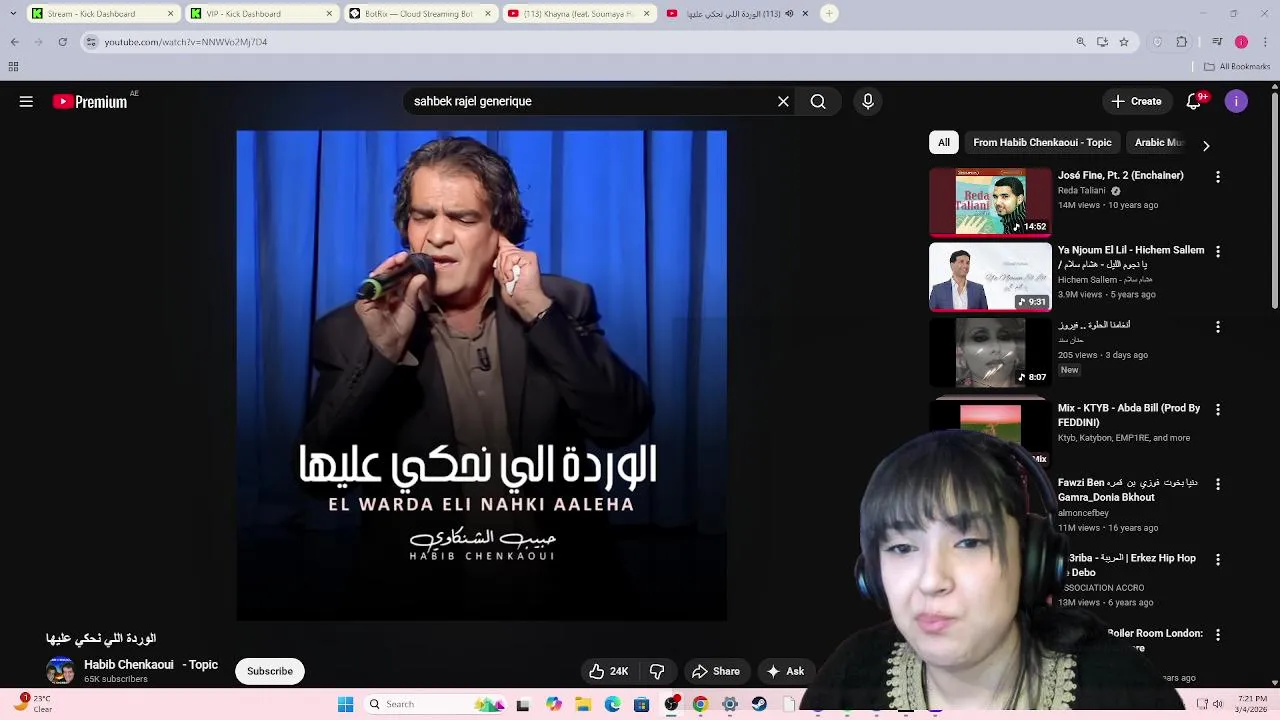Mute the playing tab via speaker icon
1280x720 pixels.
tap(789, 14)
